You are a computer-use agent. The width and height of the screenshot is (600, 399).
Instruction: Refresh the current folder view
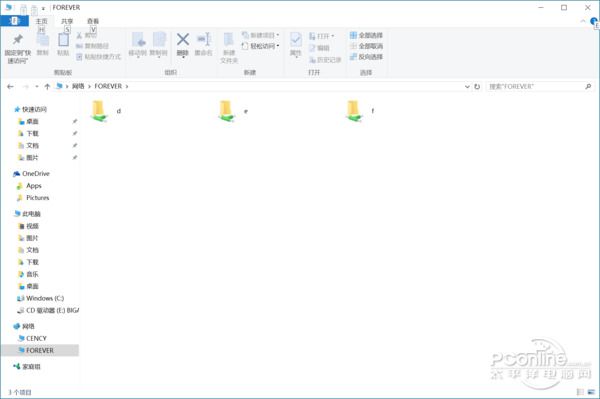tap(477, 87)
